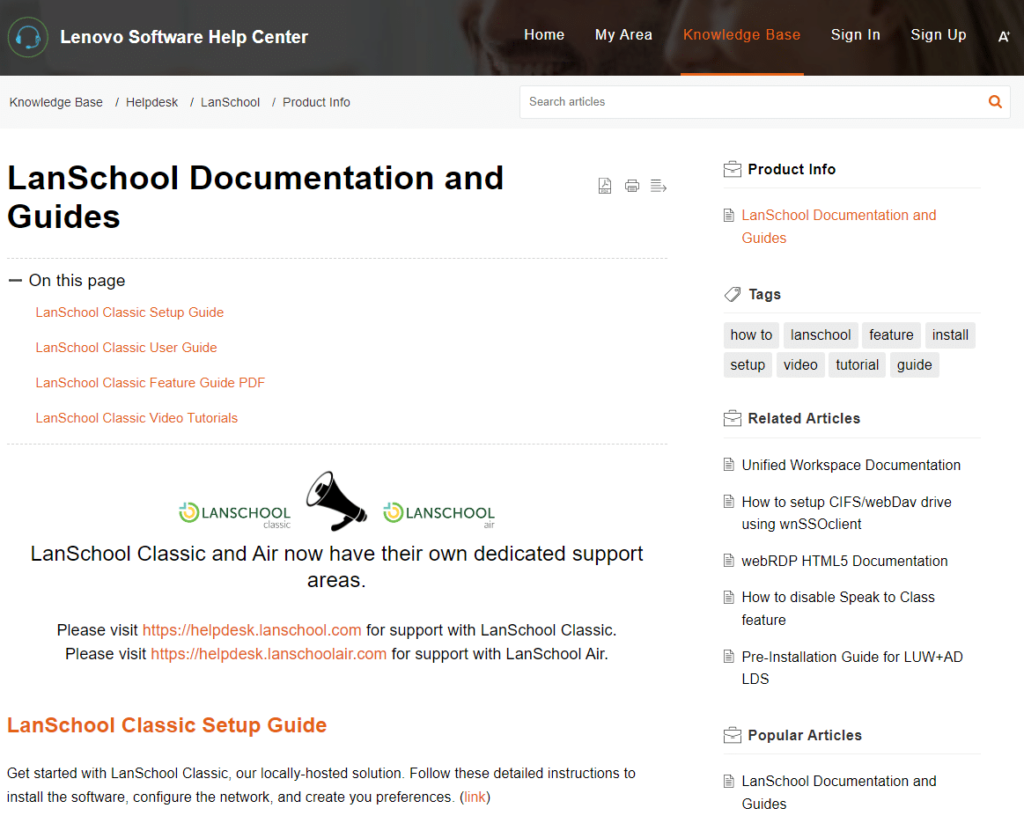Click Product Info breadcrumb
1024x823 pixels.
[x=316, y=103]
